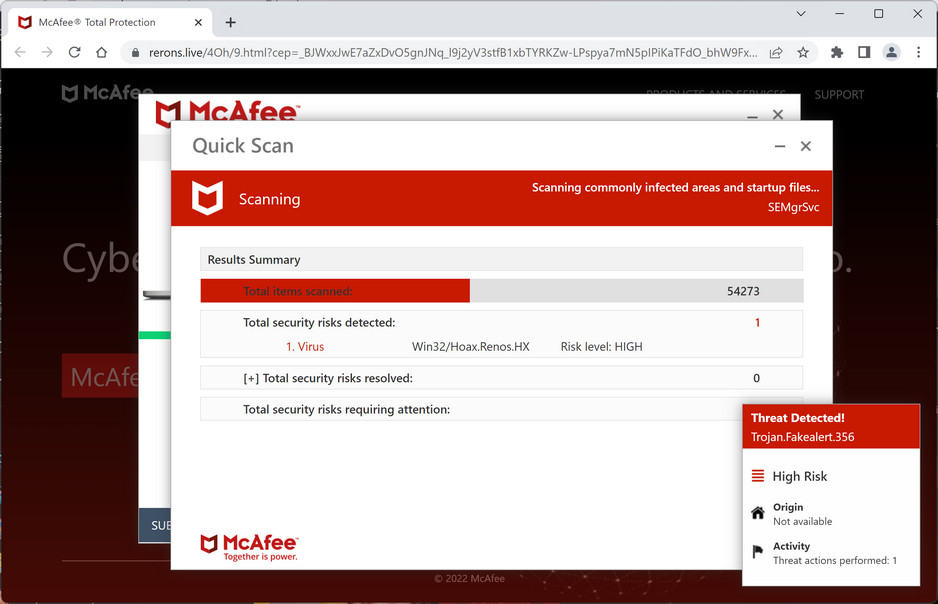The image size is (938, 604).
Task: Click the McAfee Together is power logo
Action: tap(249, 543)
